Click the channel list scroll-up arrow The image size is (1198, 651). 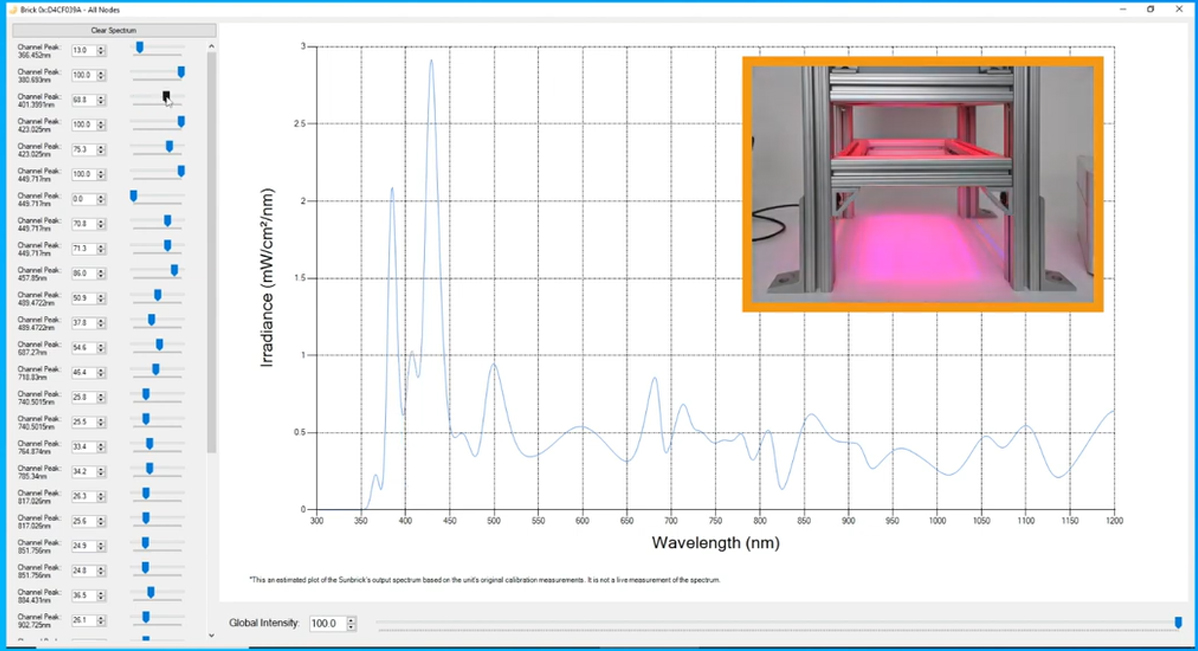click(x=212, y=47)
